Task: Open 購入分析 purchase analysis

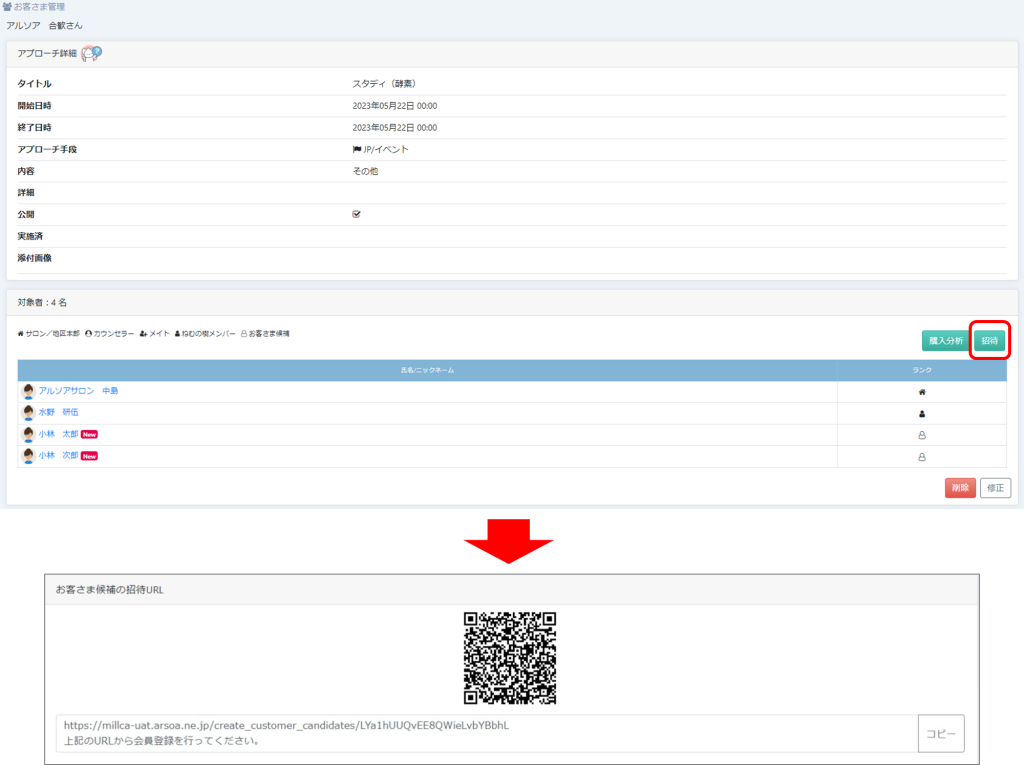Action: pos(945,341)
